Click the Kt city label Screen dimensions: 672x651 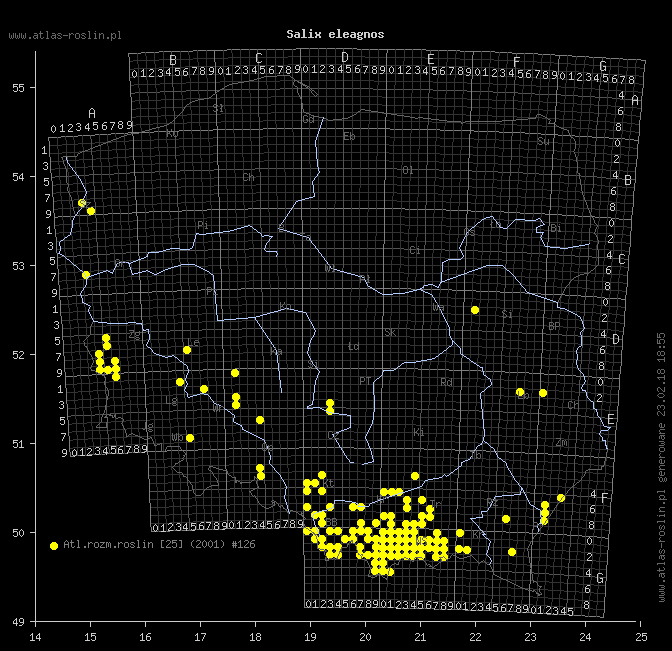tap(328, 483)
